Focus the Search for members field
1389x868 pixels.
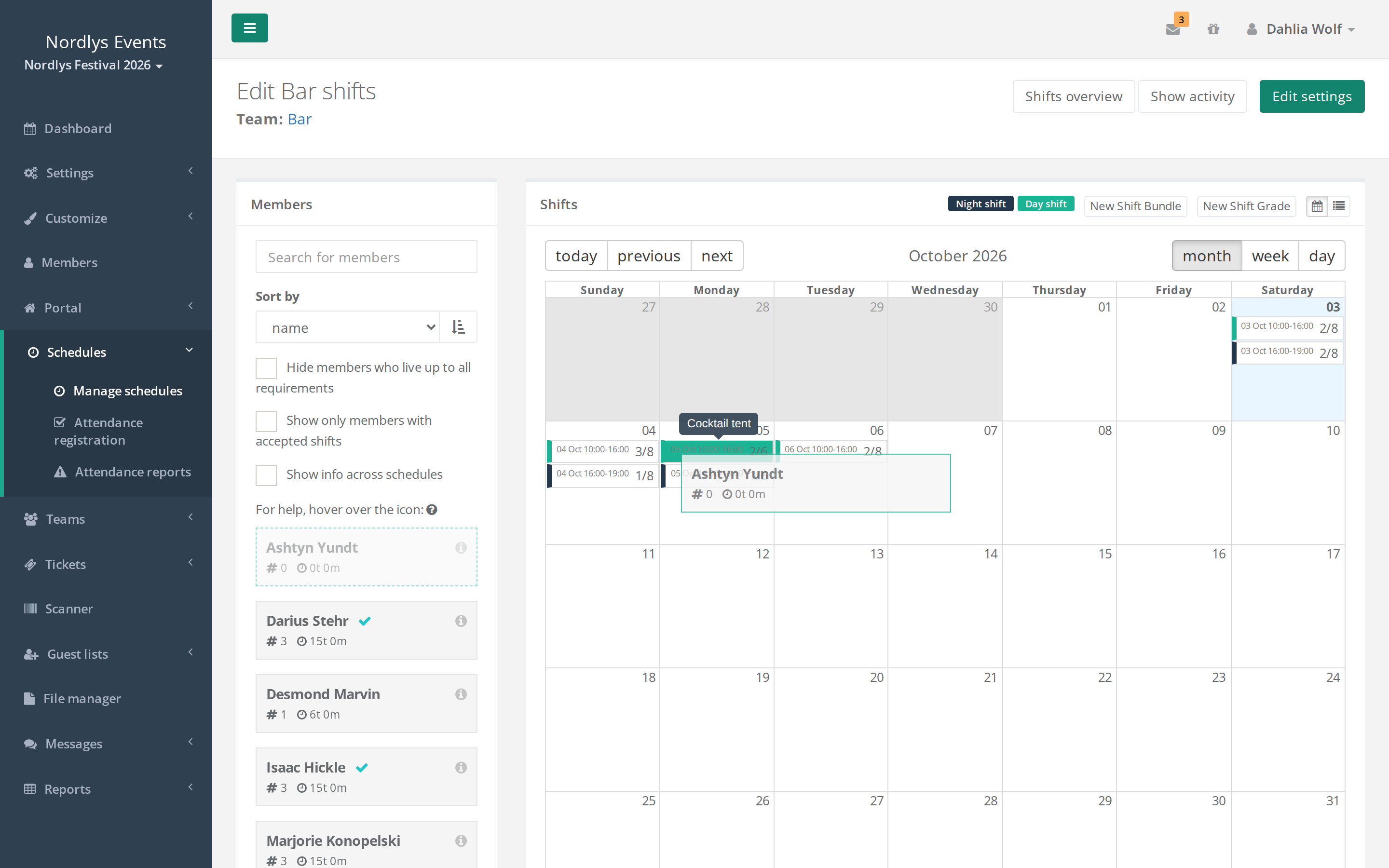coord(366,257)
